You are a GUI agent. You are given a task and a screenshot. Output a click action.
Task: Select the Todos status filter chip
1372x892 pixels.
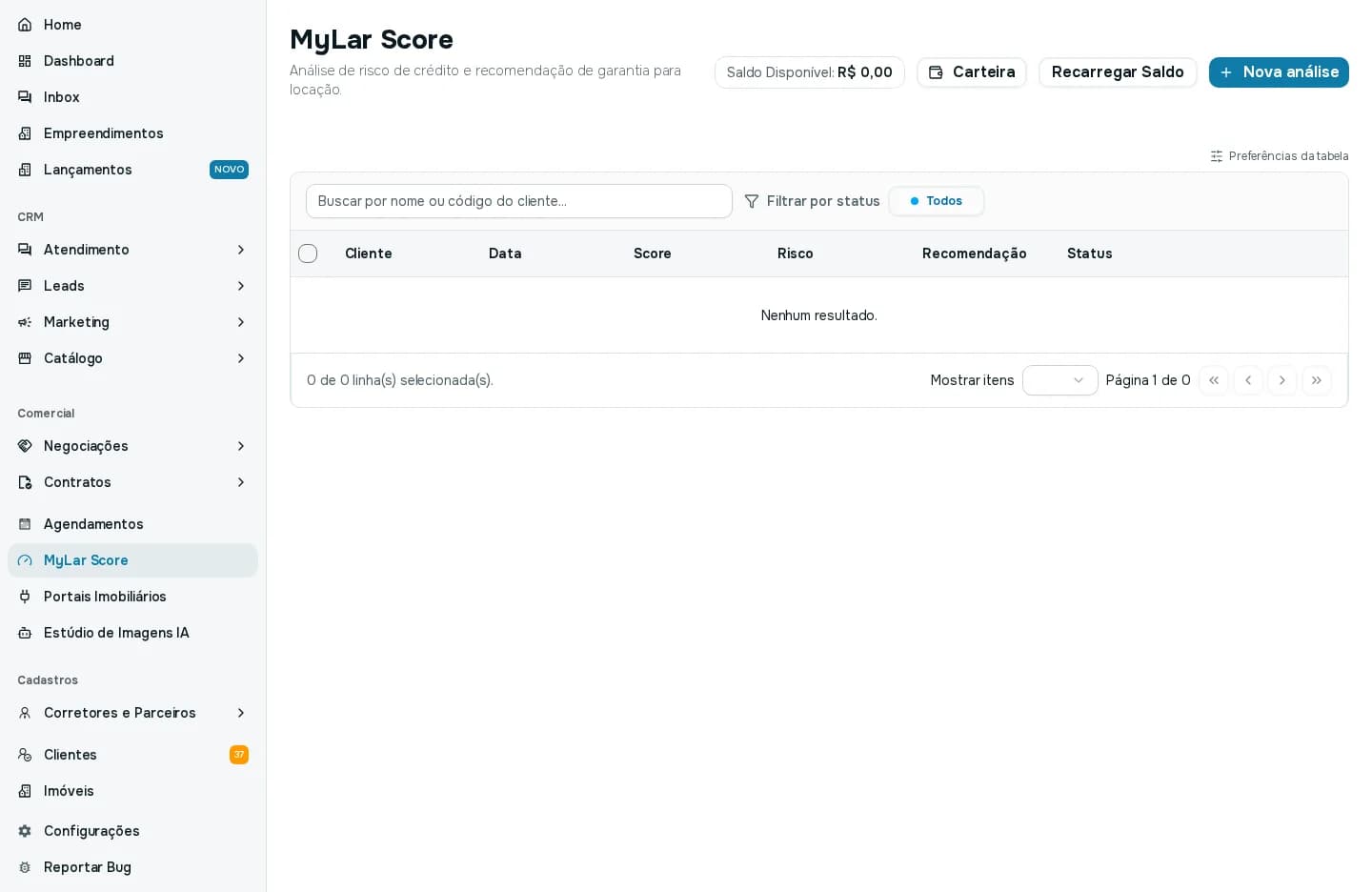(936, 201)
